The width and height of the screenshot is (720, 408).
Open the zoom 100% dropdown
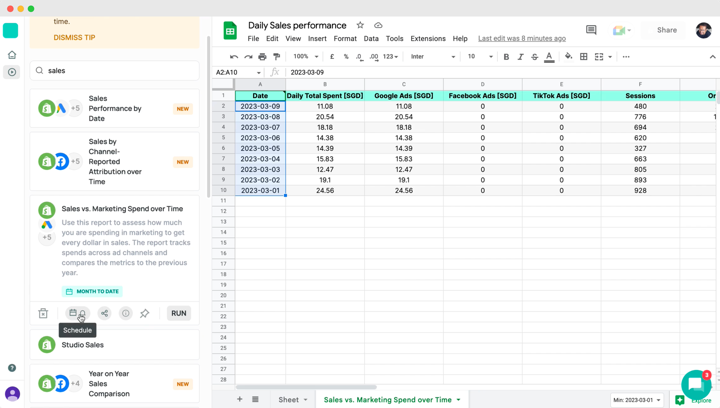[x=305, y=56]
